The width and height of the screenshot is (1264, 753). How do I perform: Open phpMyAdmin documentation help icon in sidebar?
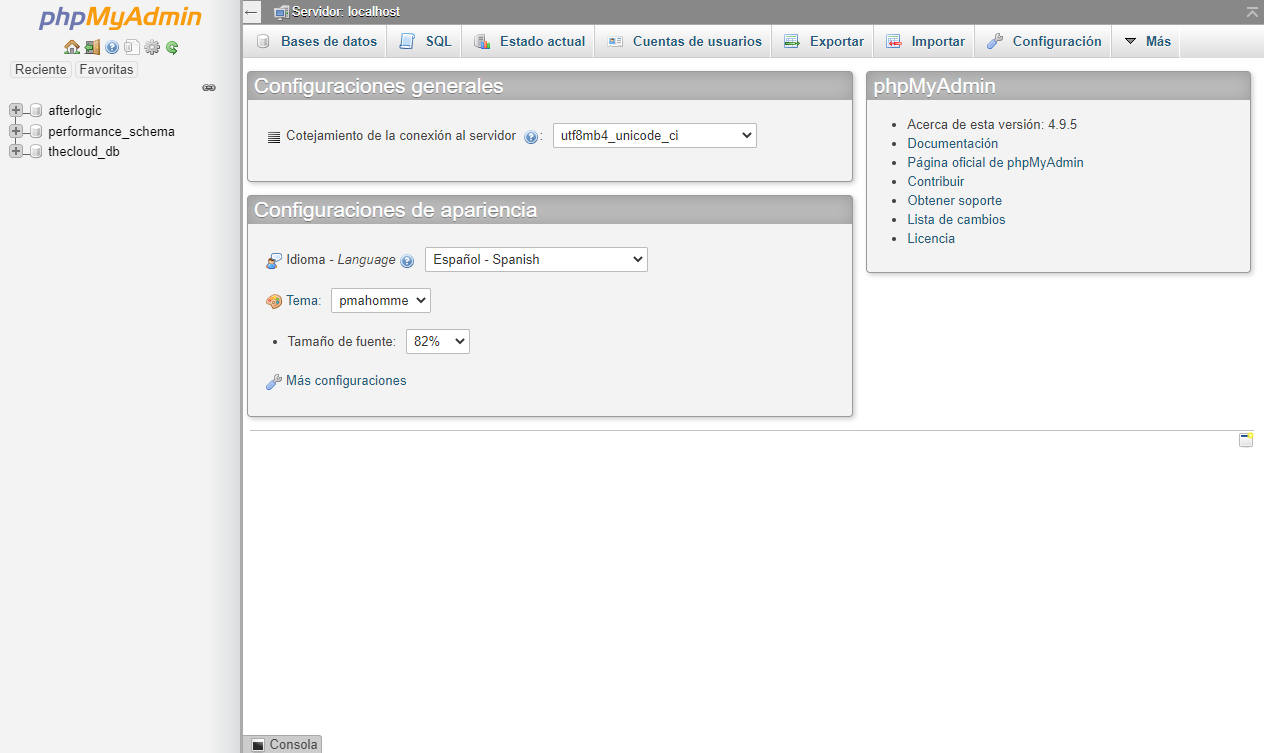click(x=112, y=47)
